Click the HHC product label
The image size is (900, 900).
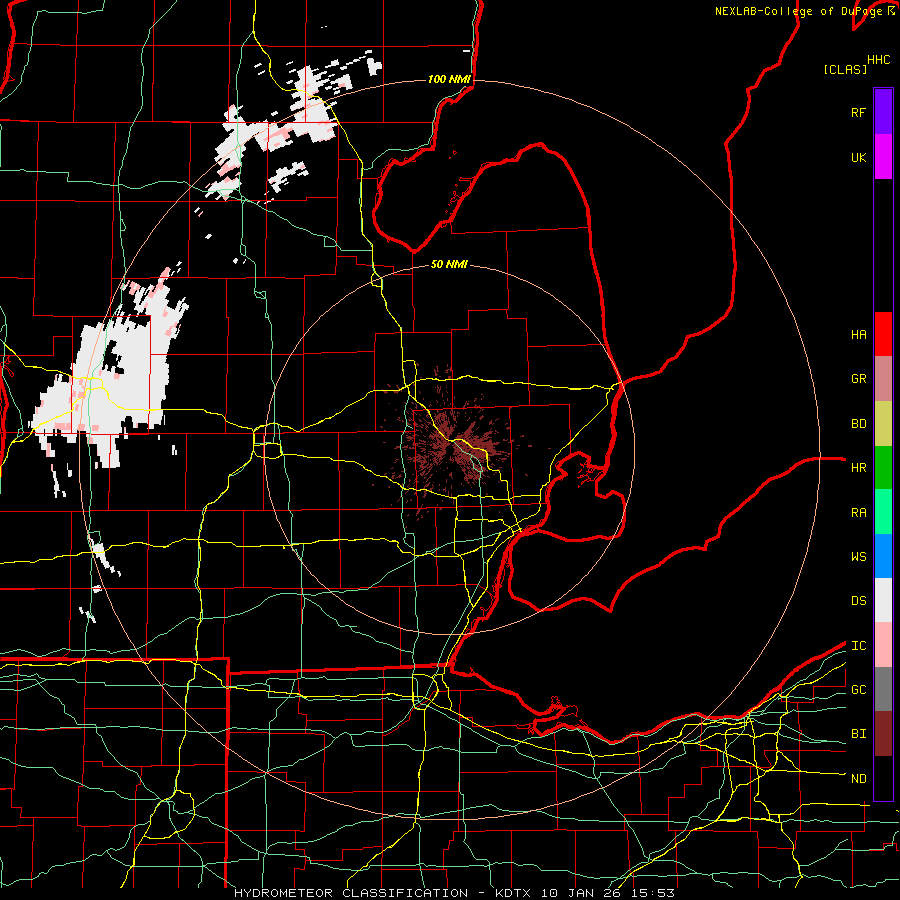pyautogui.click(x=879, y=60)
